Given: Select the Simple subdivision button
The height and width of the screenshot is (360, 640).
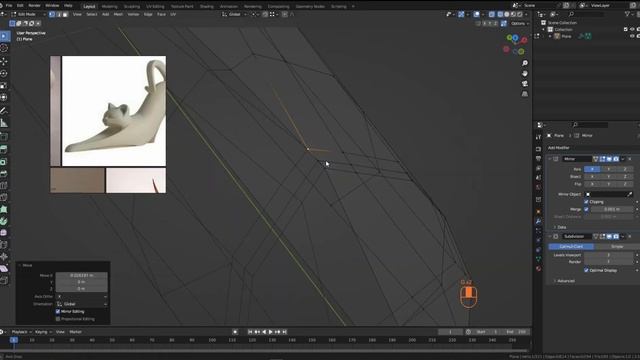Looking at the screenshot, I should point(617,247).
